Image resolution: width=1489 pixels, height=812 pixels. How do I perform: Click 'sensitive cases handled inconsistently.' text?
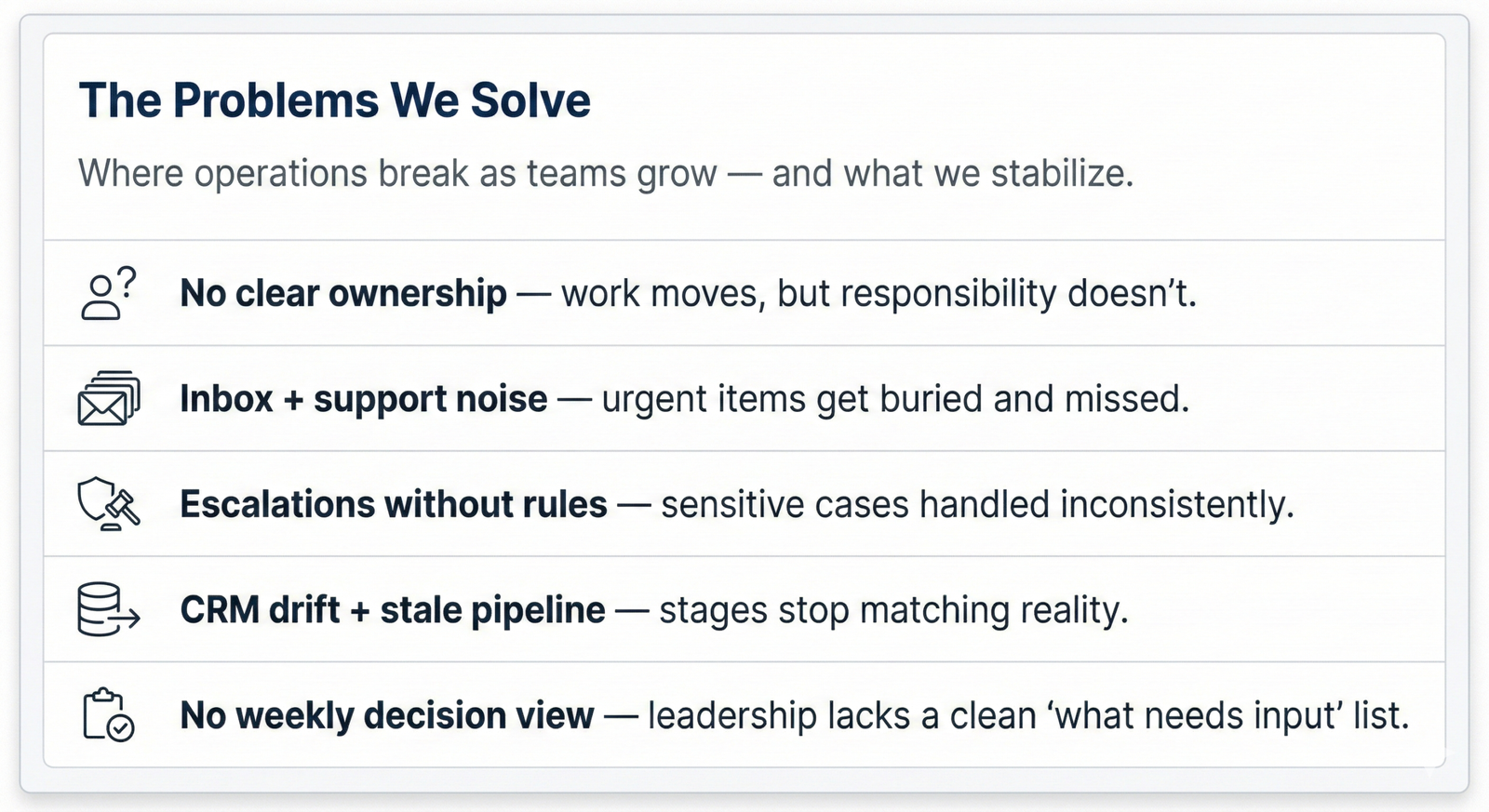pyautogui.click(x=977, y=504)
